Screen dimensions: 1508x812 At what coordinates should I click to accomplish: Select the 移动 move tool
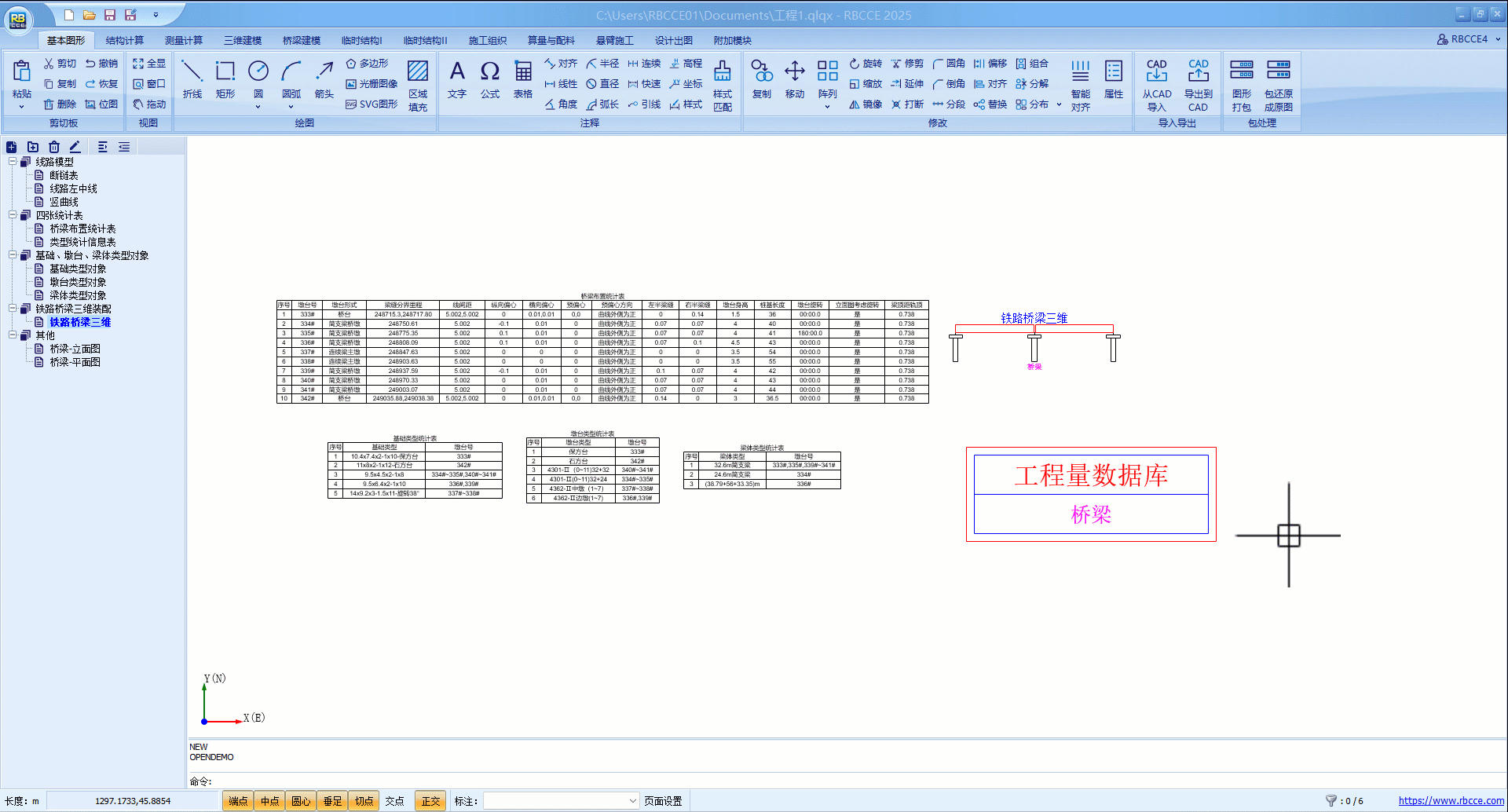(x=795, y=79)
